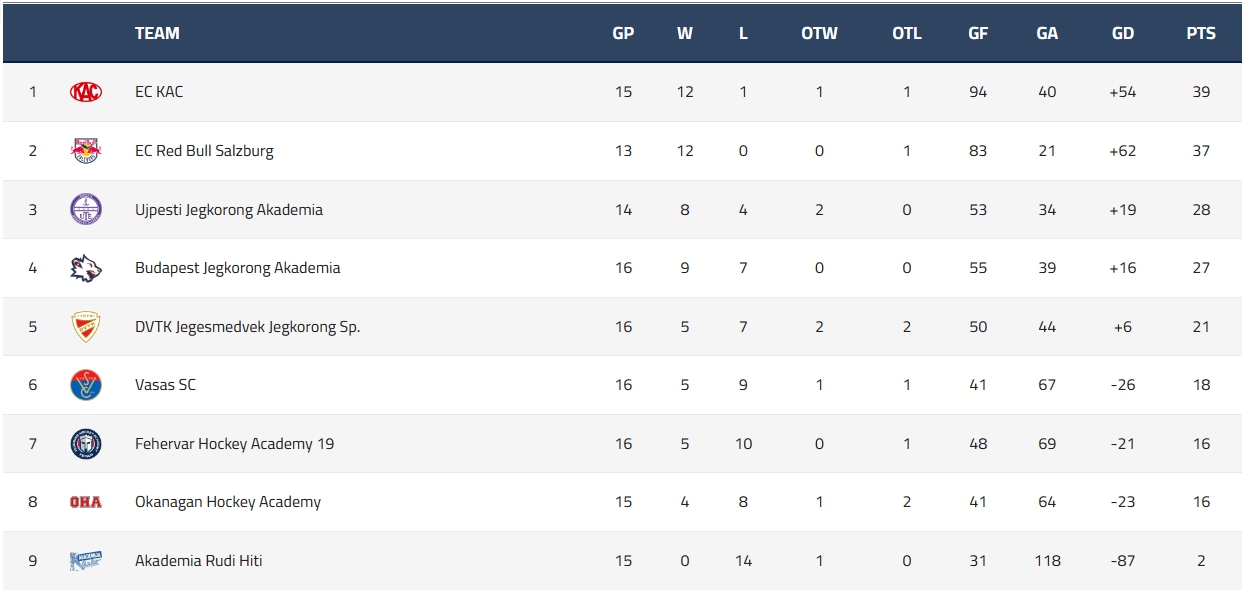
Task: Sort standings by PTS column header
Action: pyautogui.click(x=1201, y=33)
